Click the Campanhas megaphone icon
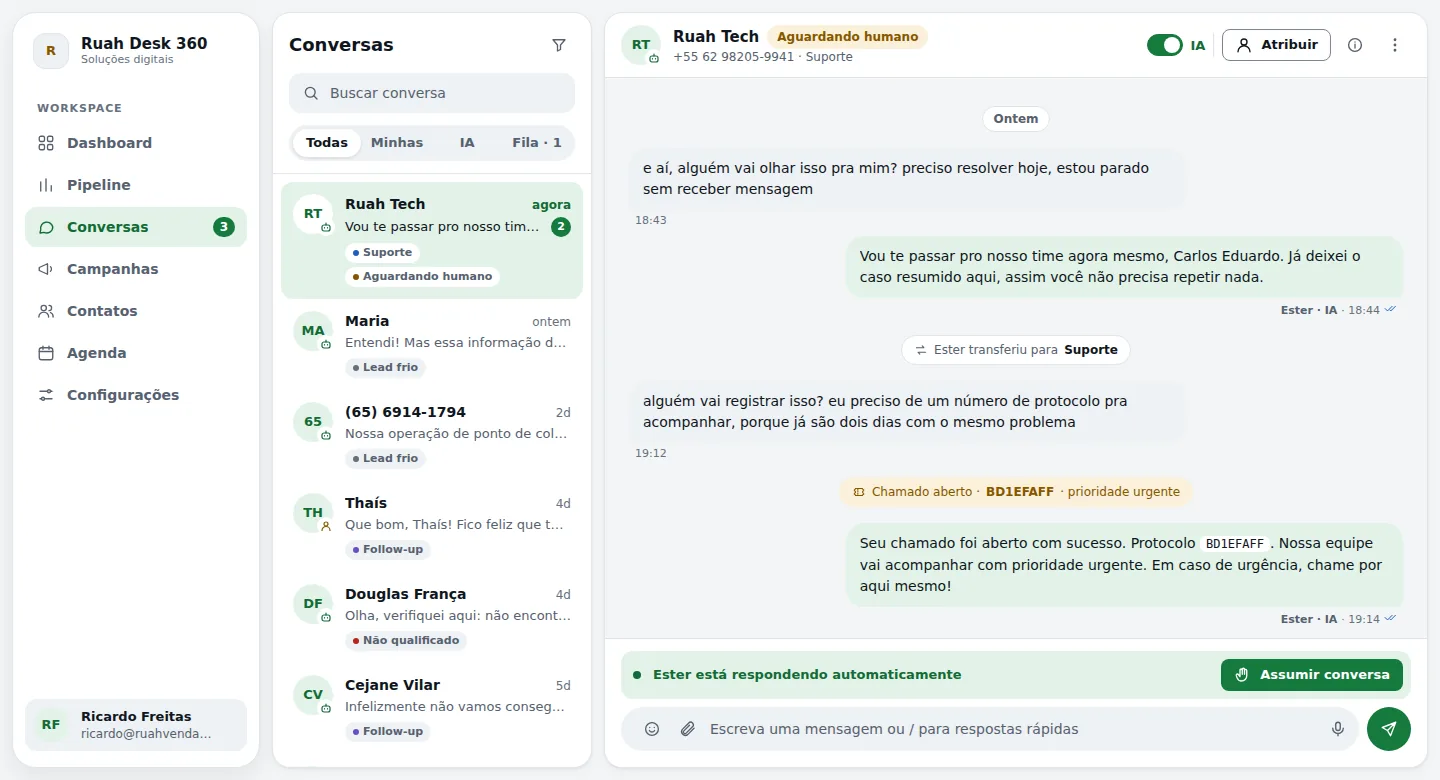Viewport: 1440px width, 780px height. [x=46, y=269]
